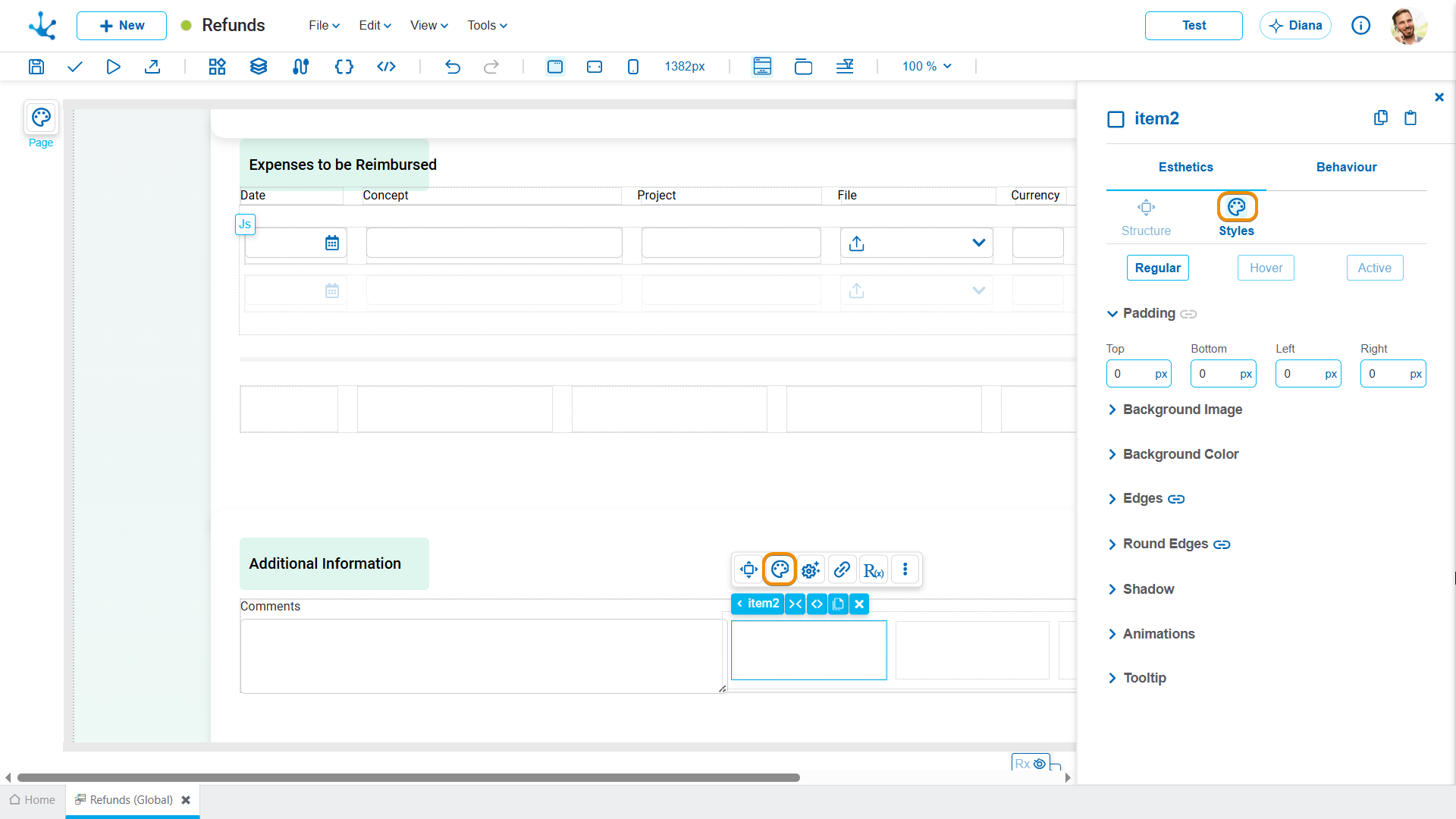Expand the Background Color section
Viewport: 1456px width, 819px height.
[x=1173, y=454]
